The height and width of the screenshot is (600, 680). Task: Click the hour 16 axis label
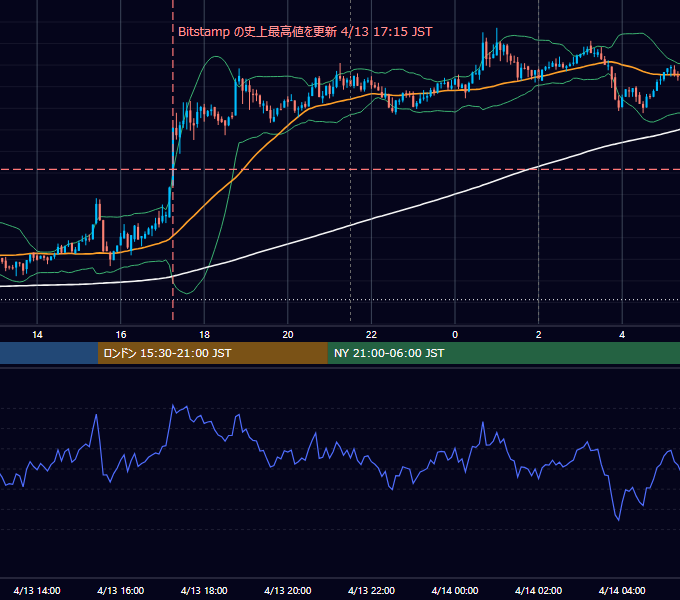click(121, 335)
